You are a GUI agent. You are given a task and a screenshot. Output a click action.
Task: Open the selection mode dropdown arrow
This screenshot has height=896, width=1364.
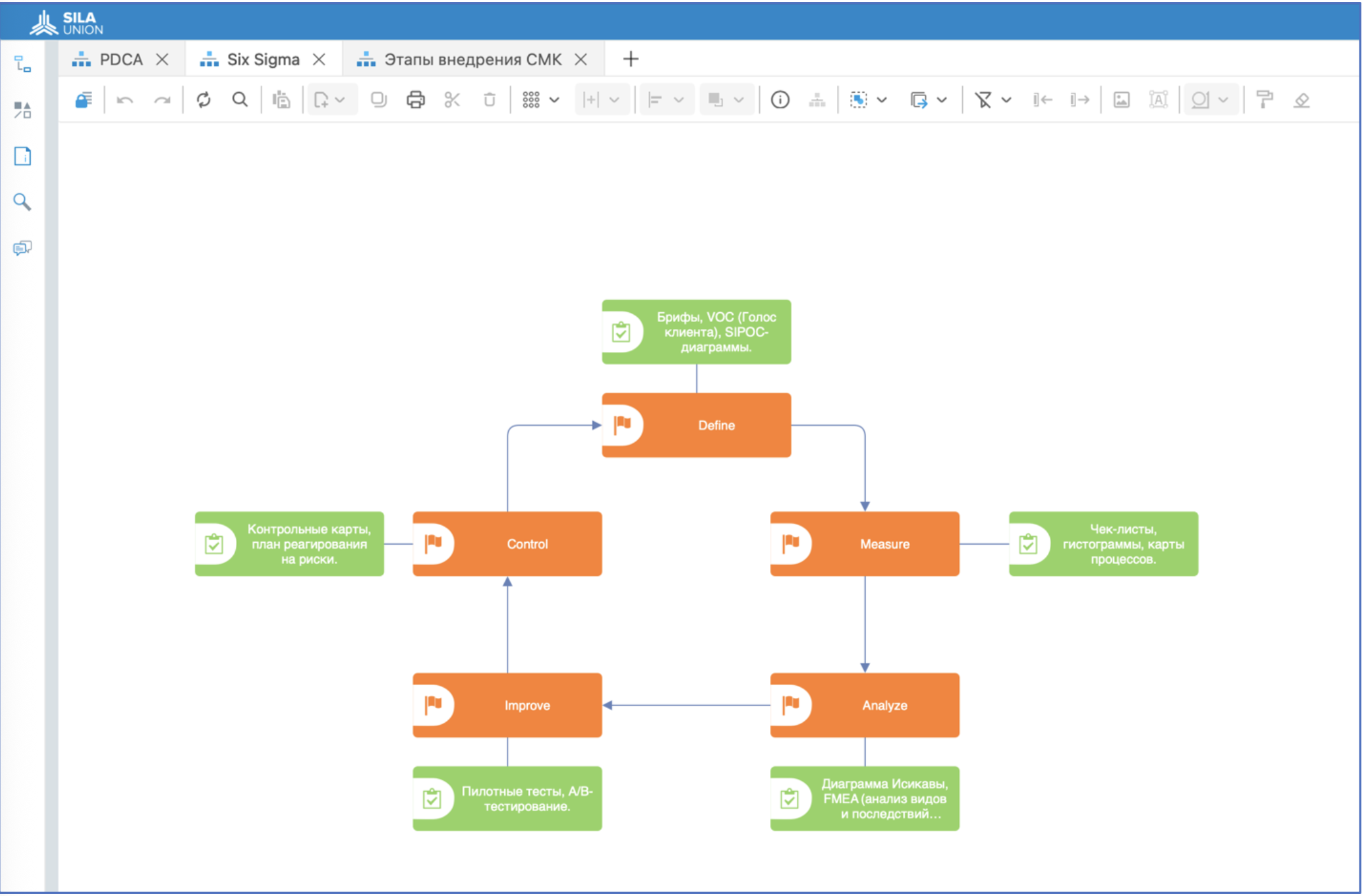point(882,100)
